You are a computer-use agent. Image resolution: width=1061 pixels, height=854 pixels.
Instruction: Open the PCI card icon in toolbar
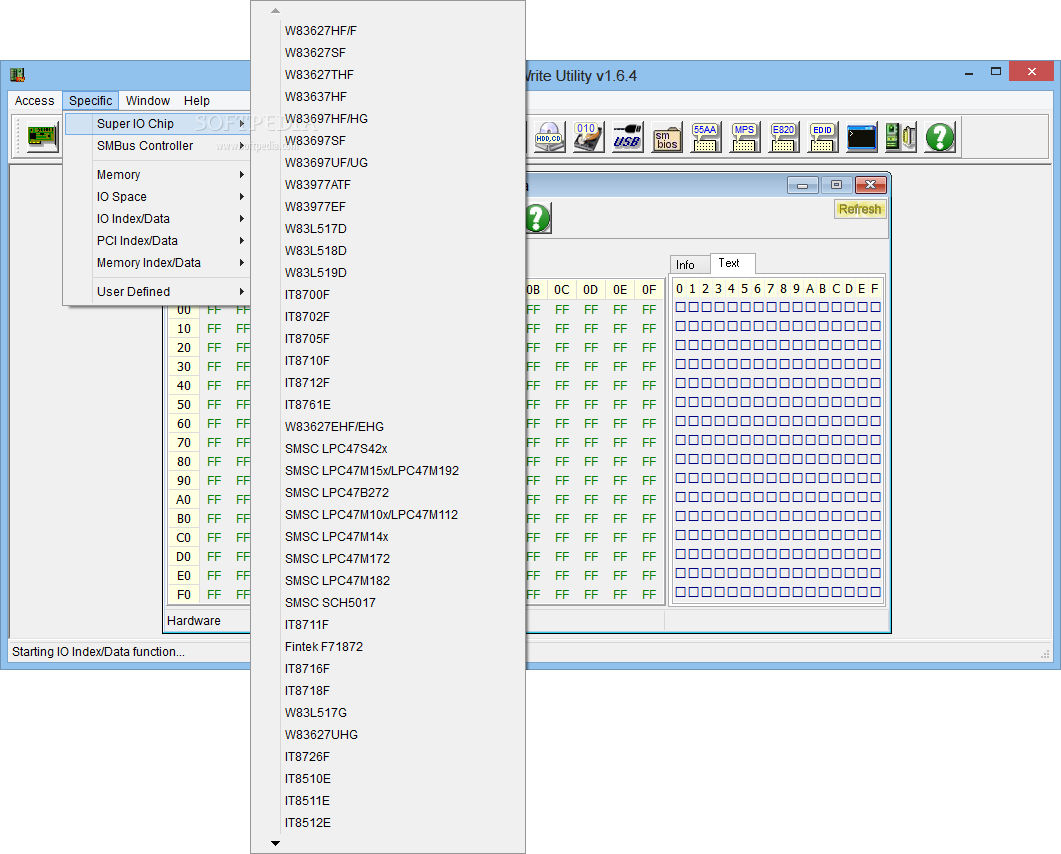43,137
